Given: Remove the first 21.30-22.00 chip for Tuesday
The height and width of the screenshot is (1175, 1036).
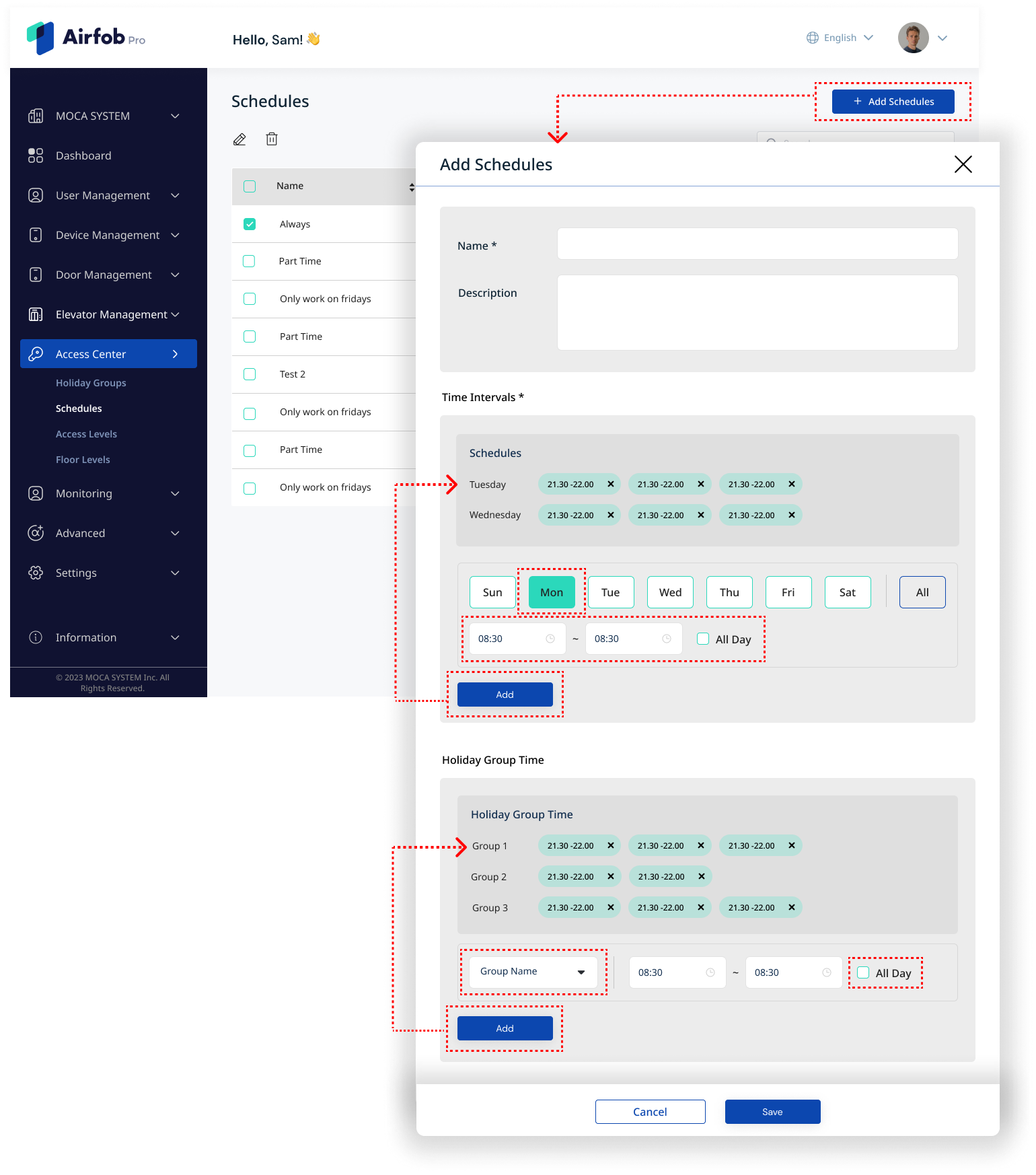Looking at the screenshot, I should click(x=611, y=484).
